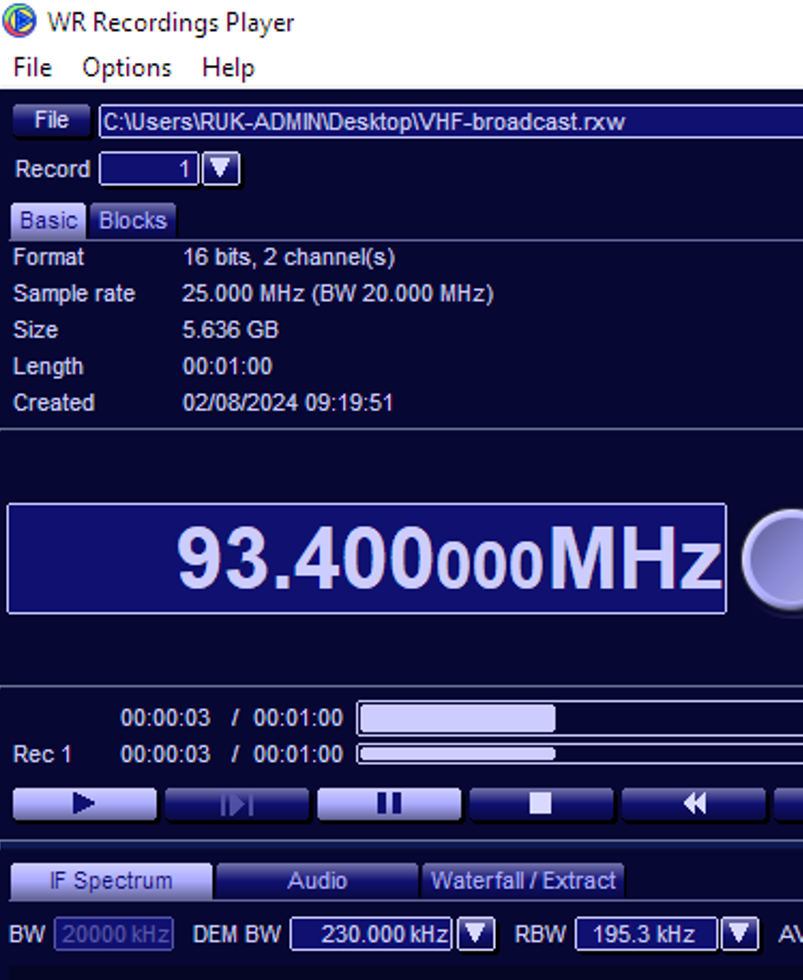Screen dimensions: 803x980
Task: Pause the recording playback
Action: [389, 804]
